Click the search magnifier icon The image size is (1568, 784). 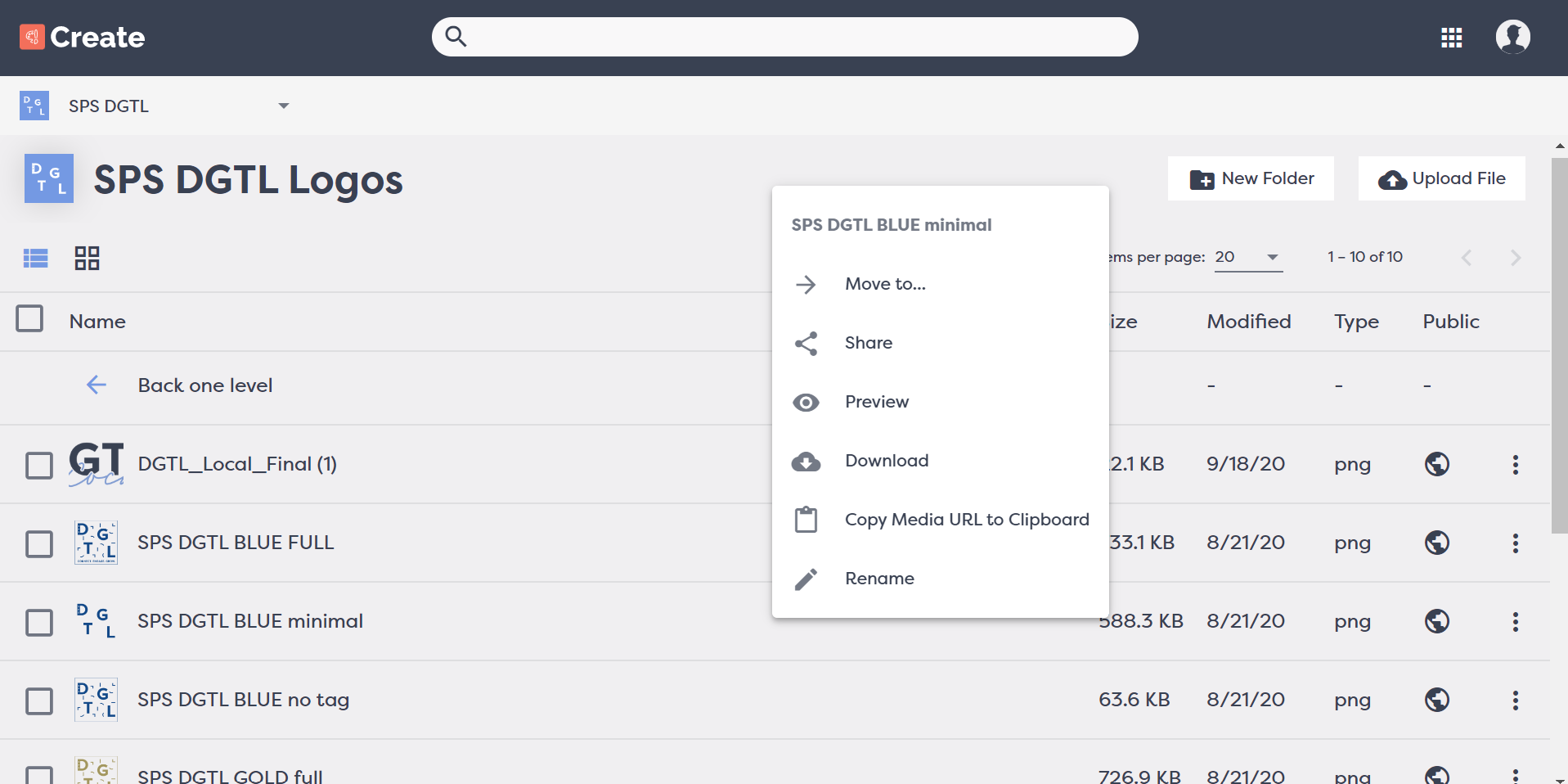pos(456,37)
